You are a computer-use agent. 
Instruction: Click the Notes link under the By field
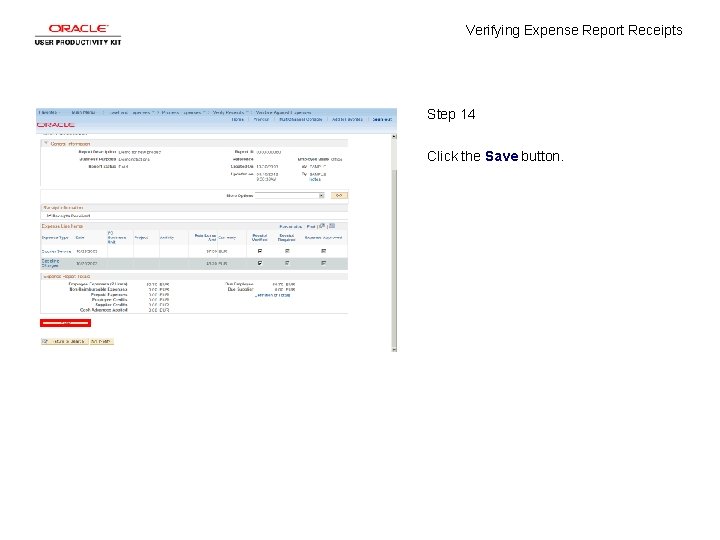click(315, 180)
